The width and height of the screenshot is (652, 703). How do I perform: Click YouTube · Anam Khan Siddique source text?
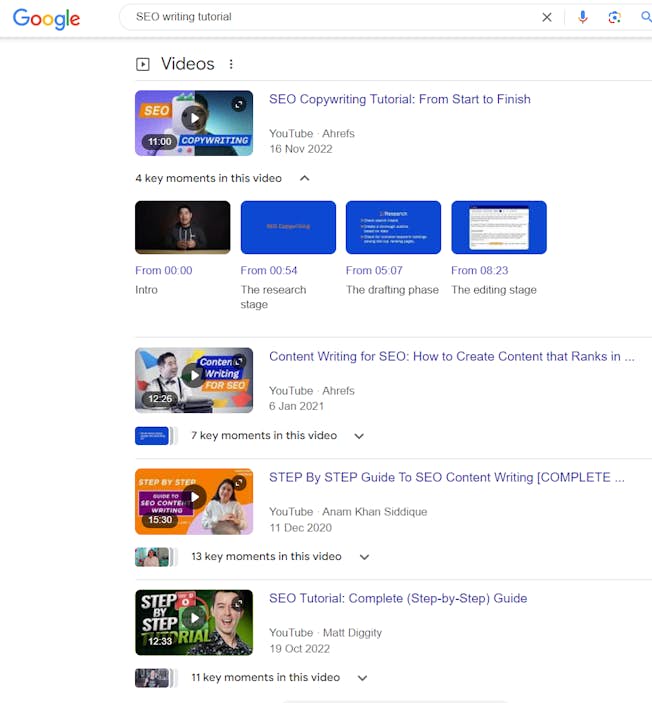(x=348, y=512)
